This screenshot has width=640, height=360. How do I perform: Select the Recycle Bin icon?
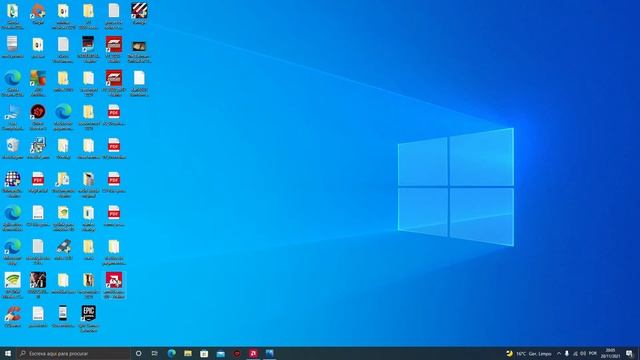pyautogui.click(x=13, y=145)
